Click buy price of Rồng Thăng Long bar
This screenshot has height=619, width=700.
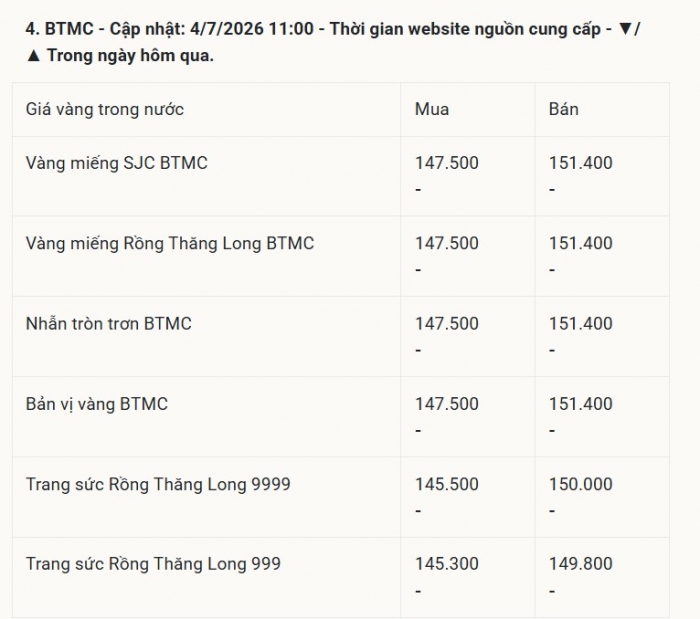point(446,243)
